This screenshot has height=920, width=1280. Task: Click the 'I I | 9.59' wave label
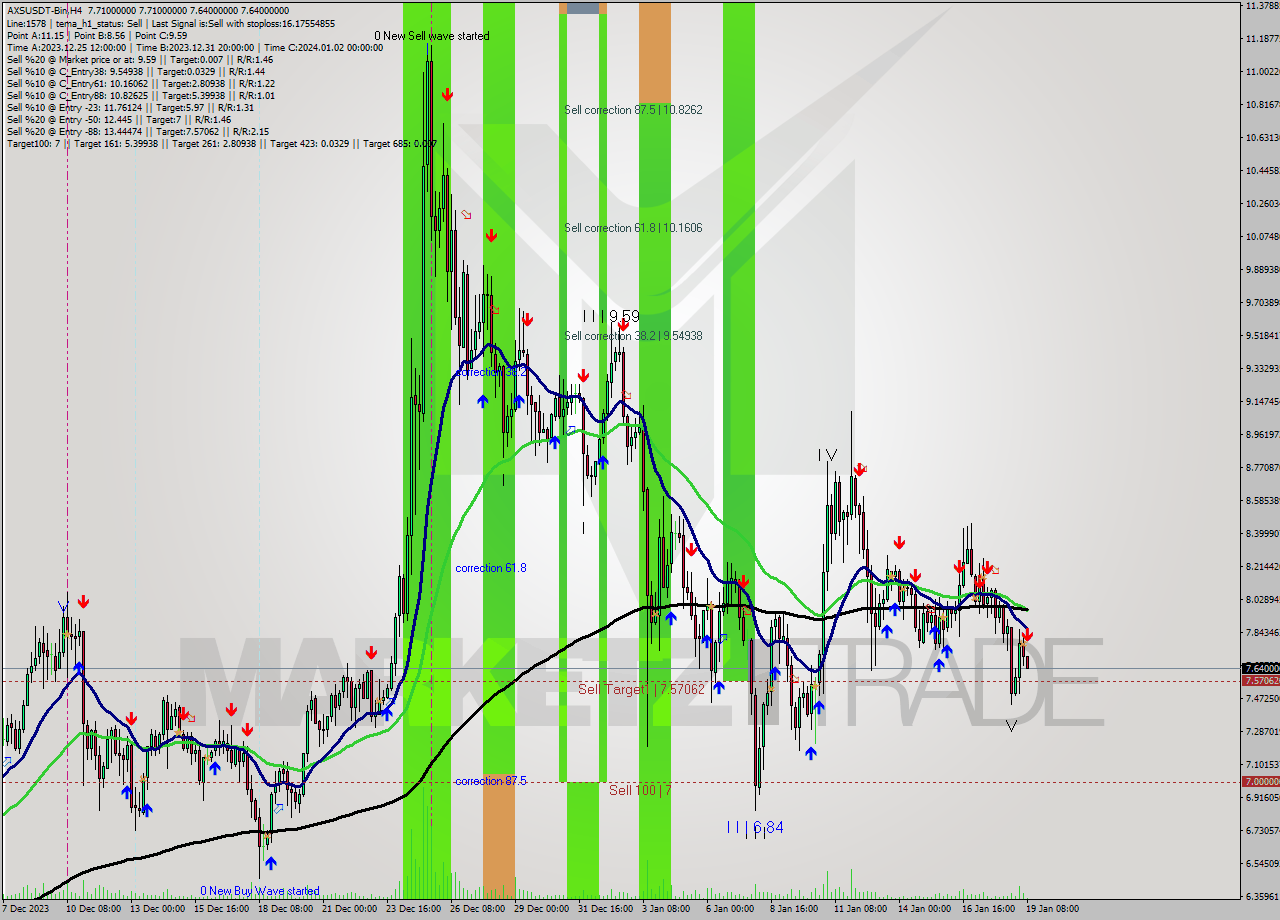pos(610,316)
